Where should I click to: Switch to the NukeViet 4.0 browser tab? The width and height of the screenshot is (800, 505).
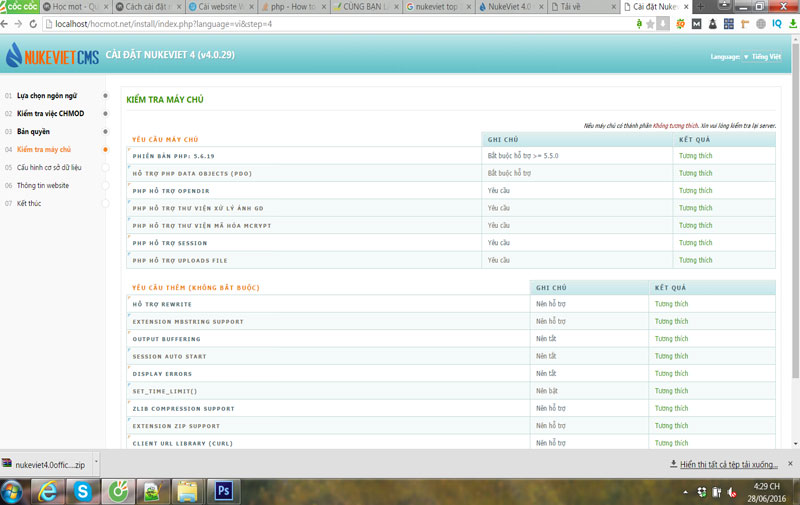coord(511,7)
